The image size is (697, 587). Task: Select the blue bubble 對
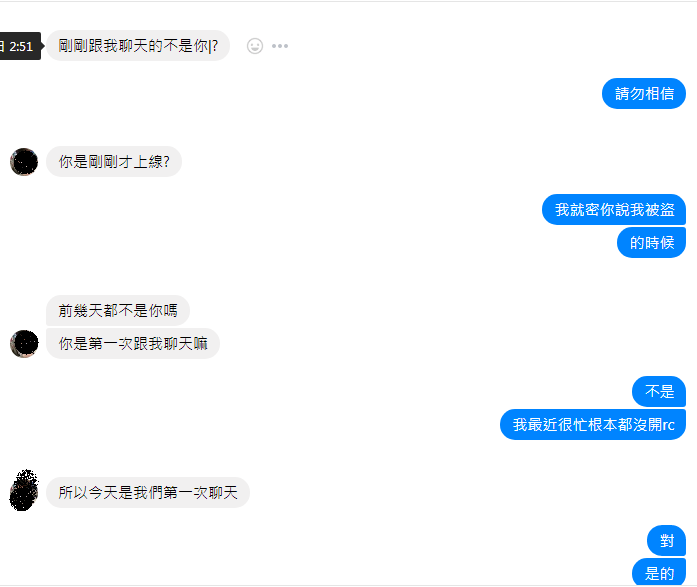(x=666, y=541)
